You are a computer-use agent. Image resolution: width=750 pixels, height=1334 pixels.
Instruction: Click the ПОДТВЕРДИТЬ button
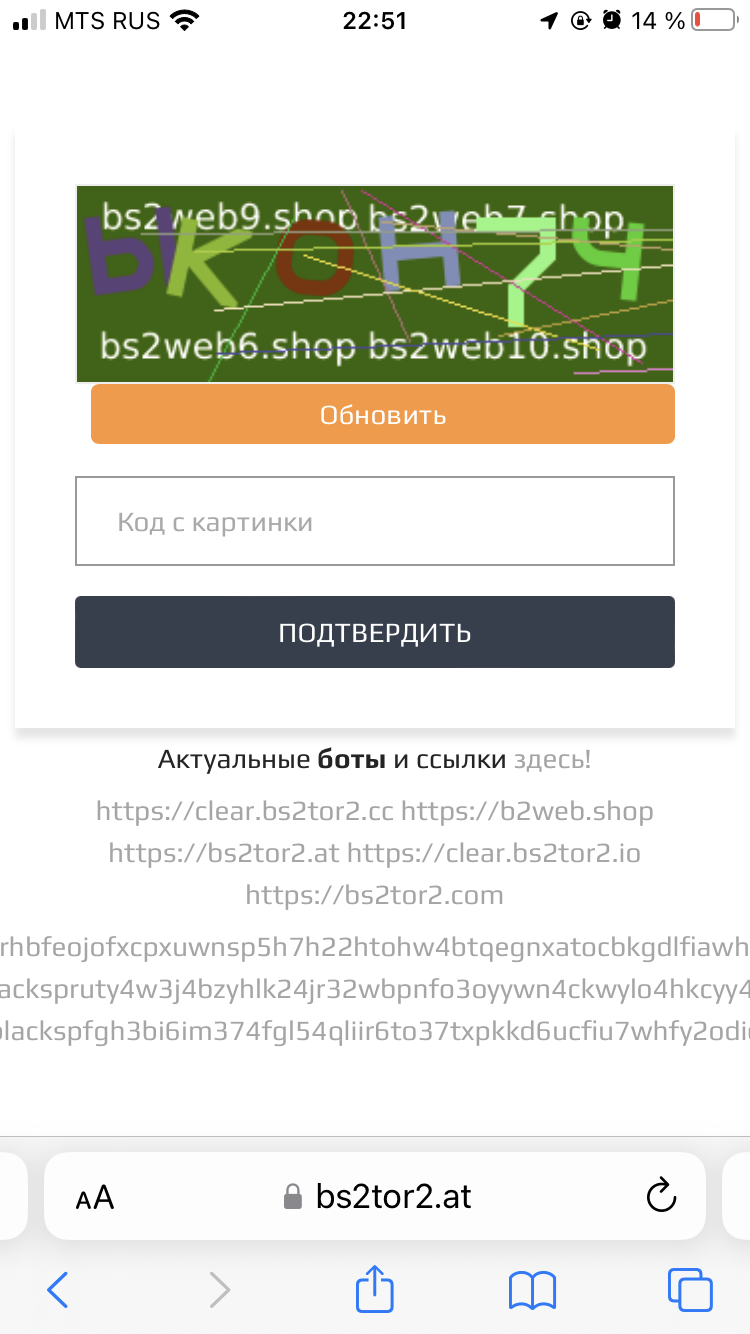coord(375,632)
